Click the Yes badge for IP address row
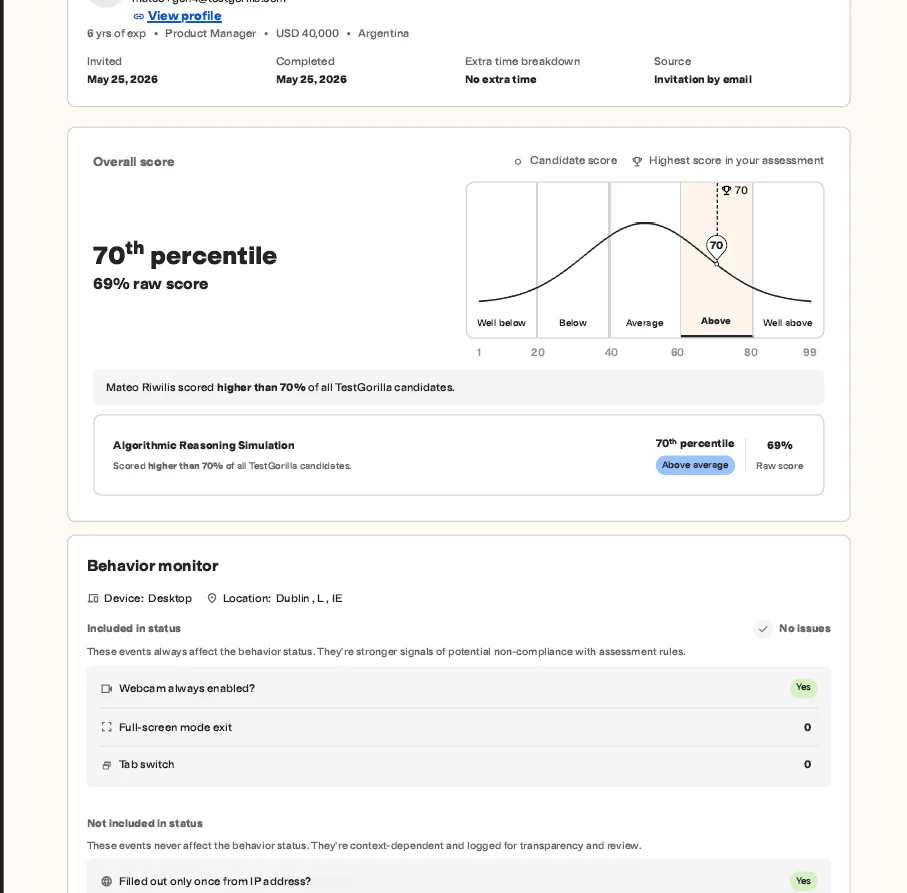This screenshot has height=893, width=907. coord(803,881)
